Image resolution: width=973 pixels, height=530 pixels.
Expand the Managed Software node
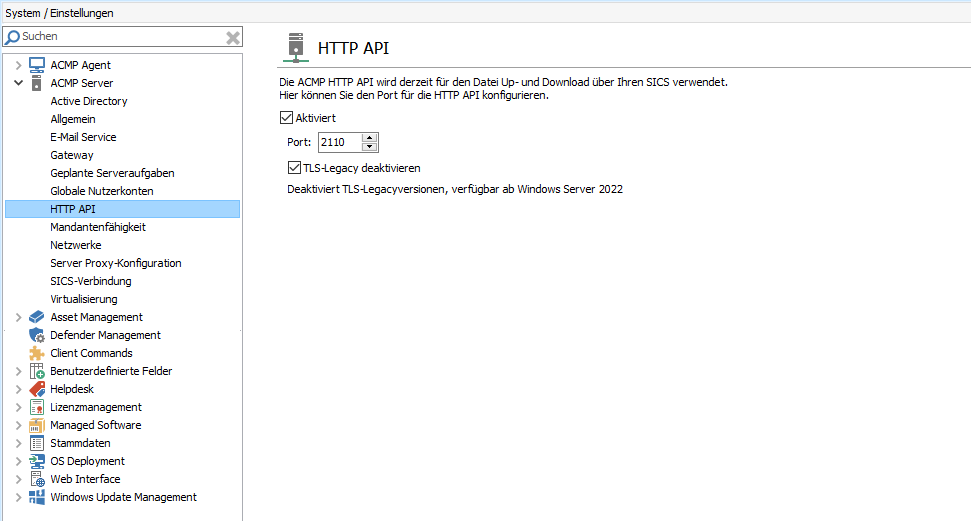[x=18, y=425]
